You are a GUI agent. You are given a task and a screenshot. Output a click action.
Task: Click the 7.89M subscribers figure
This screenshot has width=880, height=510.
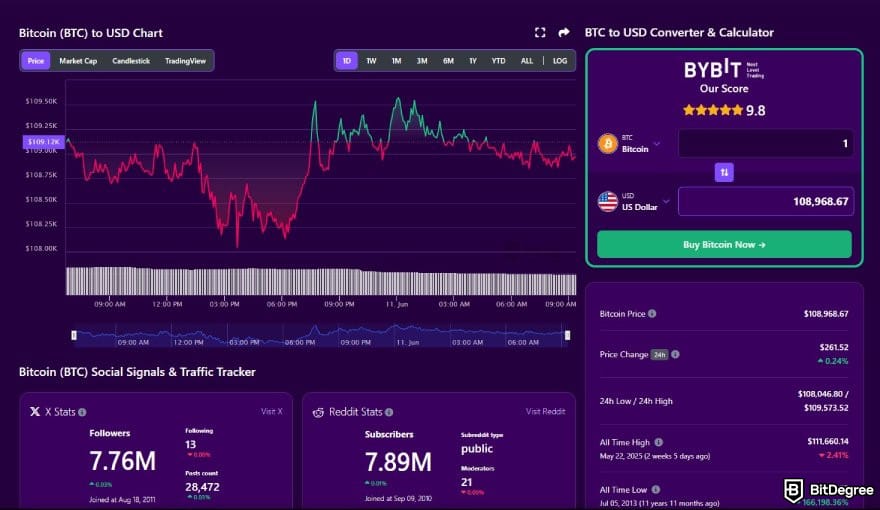[x=398, y=462]
